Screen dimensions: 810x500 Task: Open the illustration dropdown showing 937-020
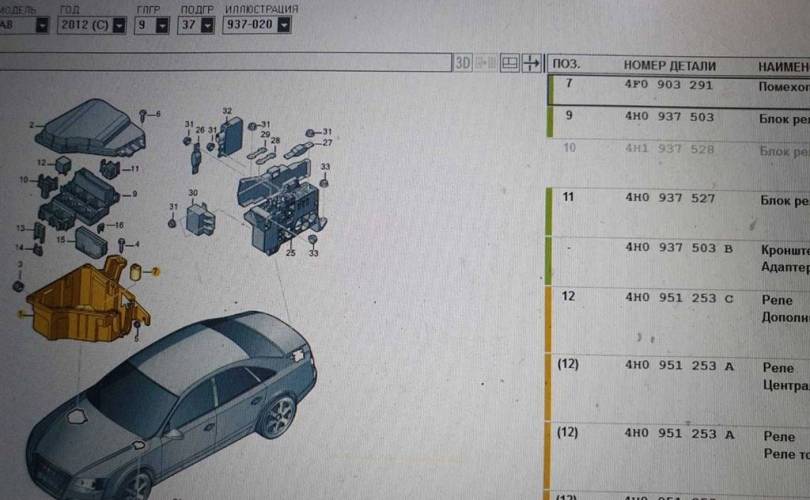(289, 26)
